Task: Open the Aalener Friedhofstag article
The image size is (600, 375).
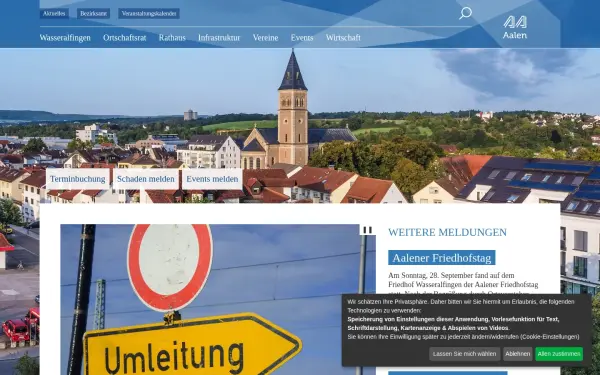Action: [442, 258]
